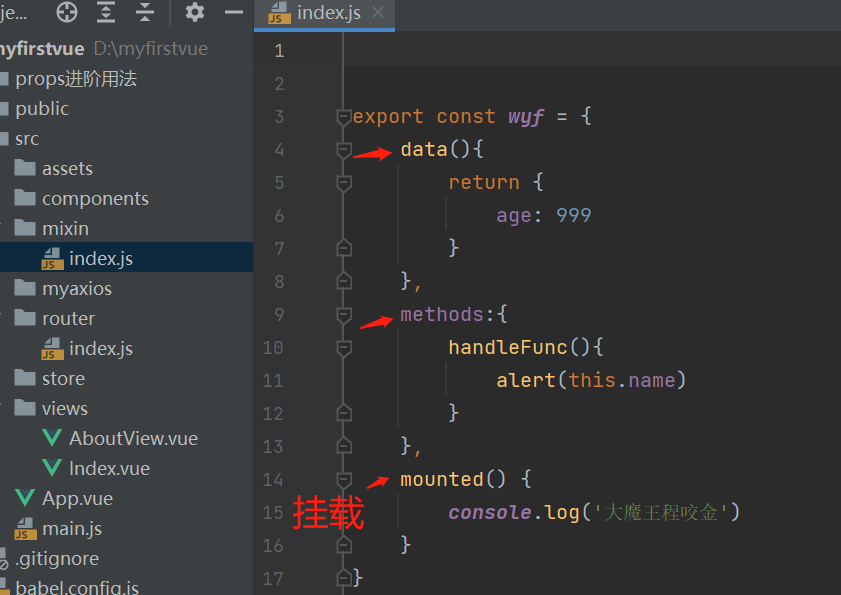Click the export keyword on line 3
This screenshot has width=841, height=595.
[x=388, y=116]
